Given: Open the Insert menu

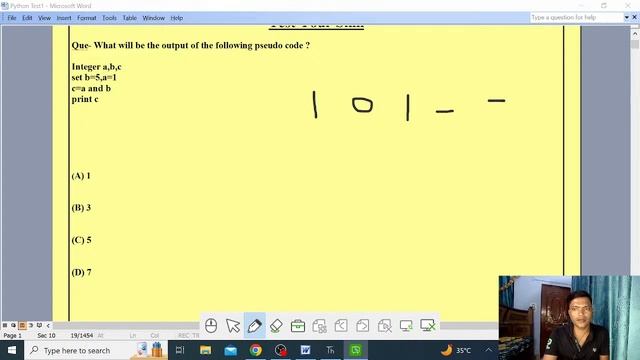Looking at the screenshot, I should click(x=64, y=18).
